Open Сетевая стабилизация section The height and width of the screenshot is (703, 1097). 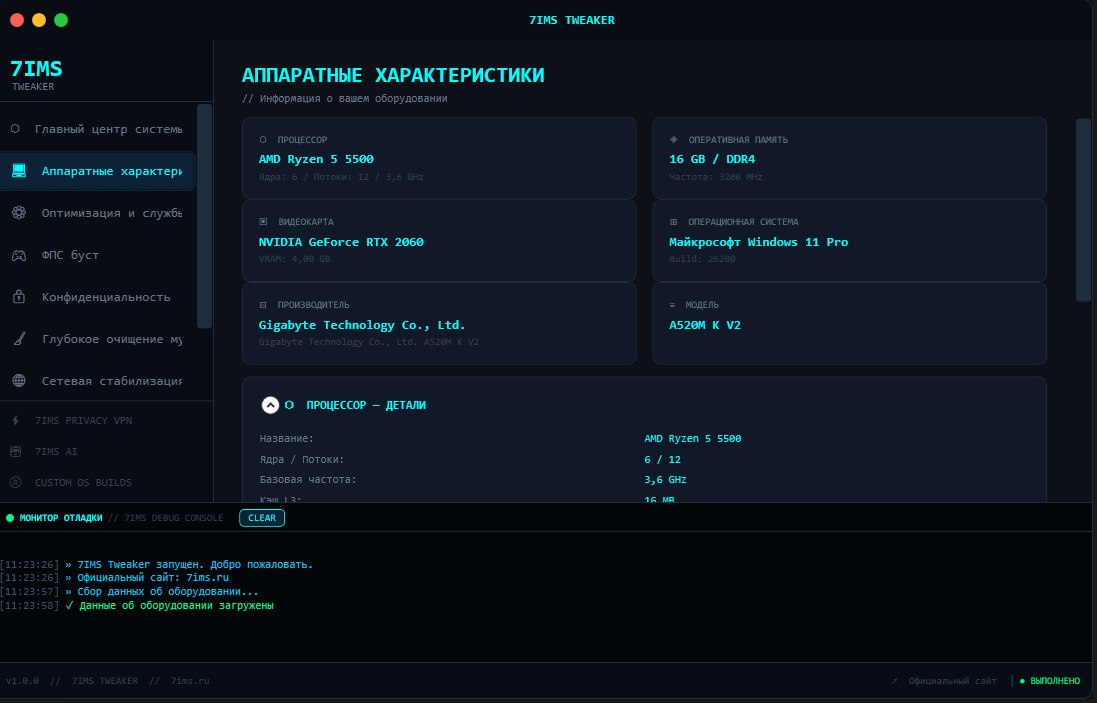coord(98,381)
